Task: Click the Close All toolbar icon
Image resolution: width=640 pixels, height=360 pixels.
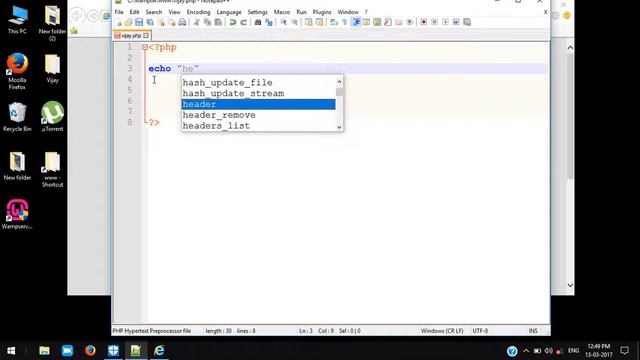Action: 172,22
